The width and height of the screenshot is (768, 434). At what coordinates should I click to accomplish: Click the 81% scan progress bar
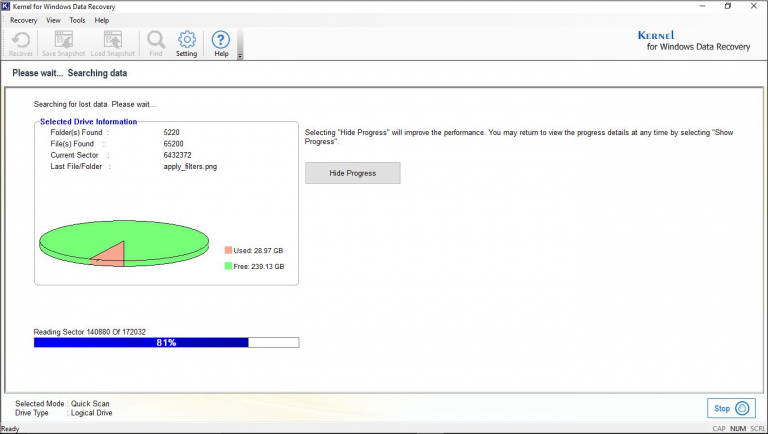click(167, 342)
